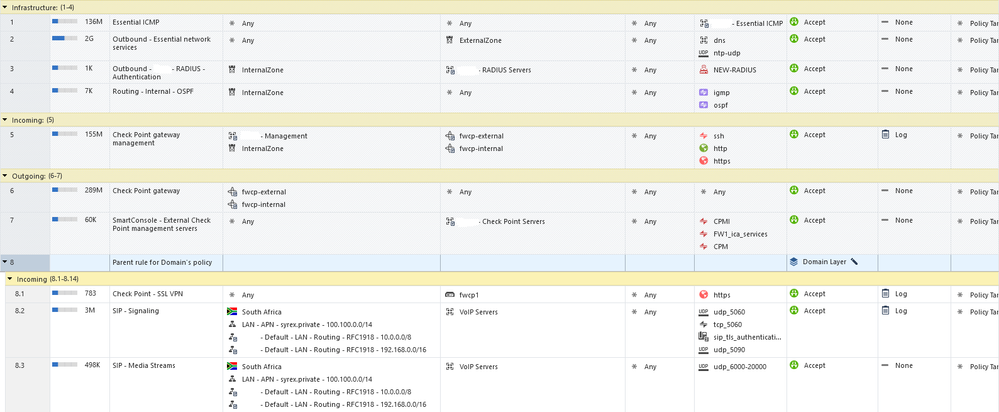Click the igmp protocol icon in rule 4
Viewport: 999px width, 412px height.
[x=704, y=92]
